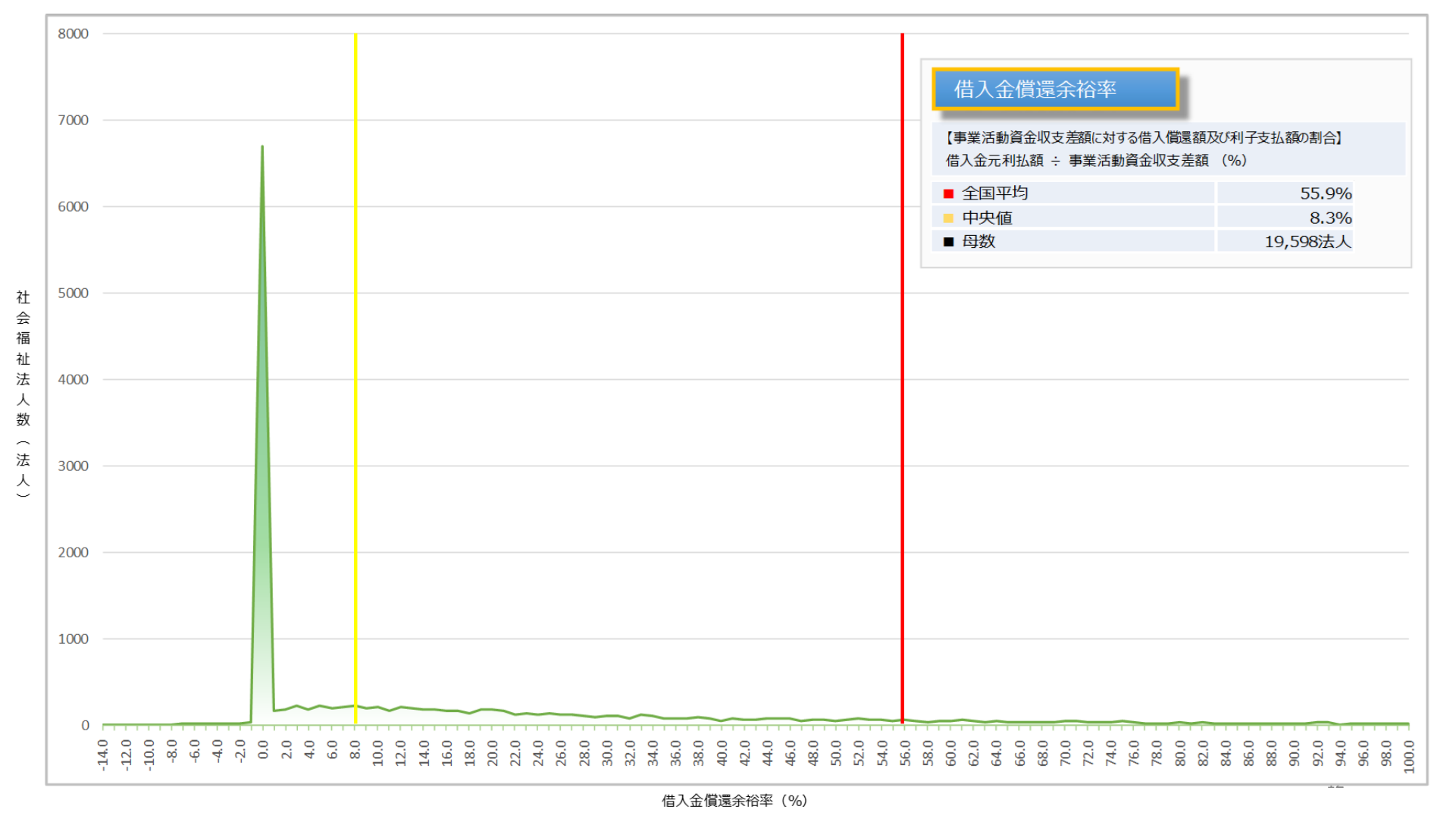Click the x-axis title 借入金償還余裕率（%）
The height and width of the screenshot is (819, 1456).
click(734, 801)
